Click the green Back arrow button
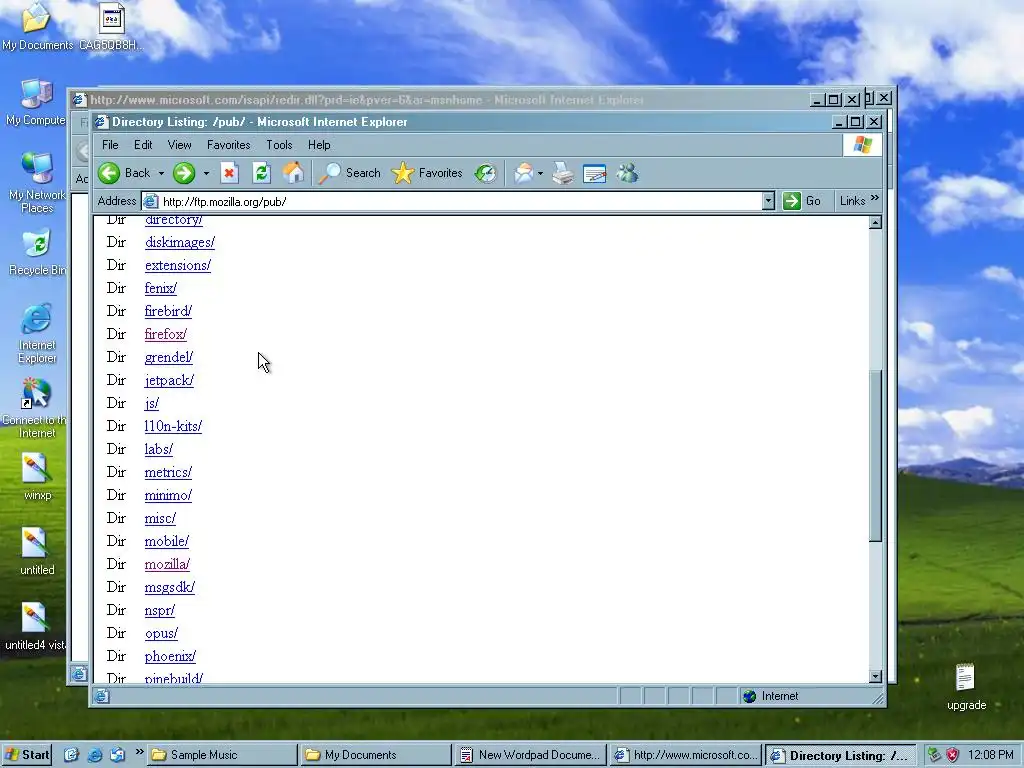Screen dimensions: 1024x768 pyautogui.click(x=109, y=173)
